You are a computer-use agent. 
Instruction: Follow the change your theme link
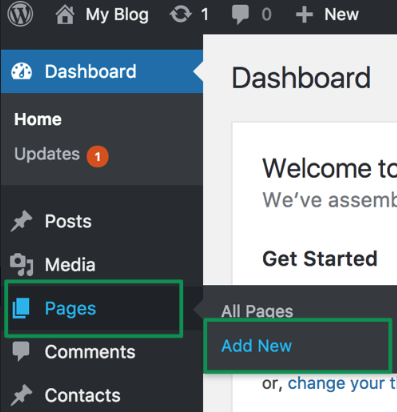(342, 384)
